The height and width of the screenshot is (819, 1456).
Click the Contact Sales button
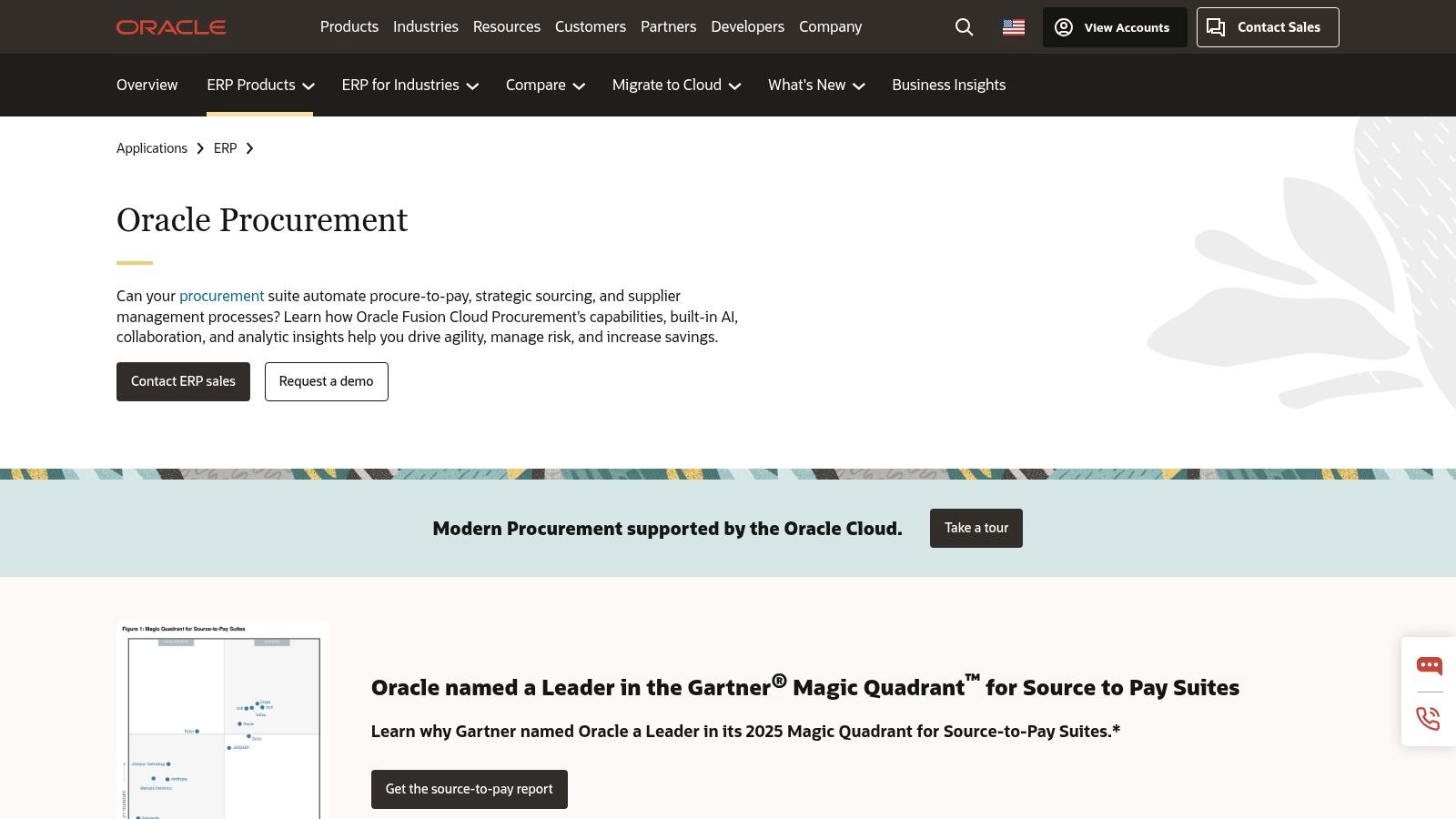pos(1267,27)
